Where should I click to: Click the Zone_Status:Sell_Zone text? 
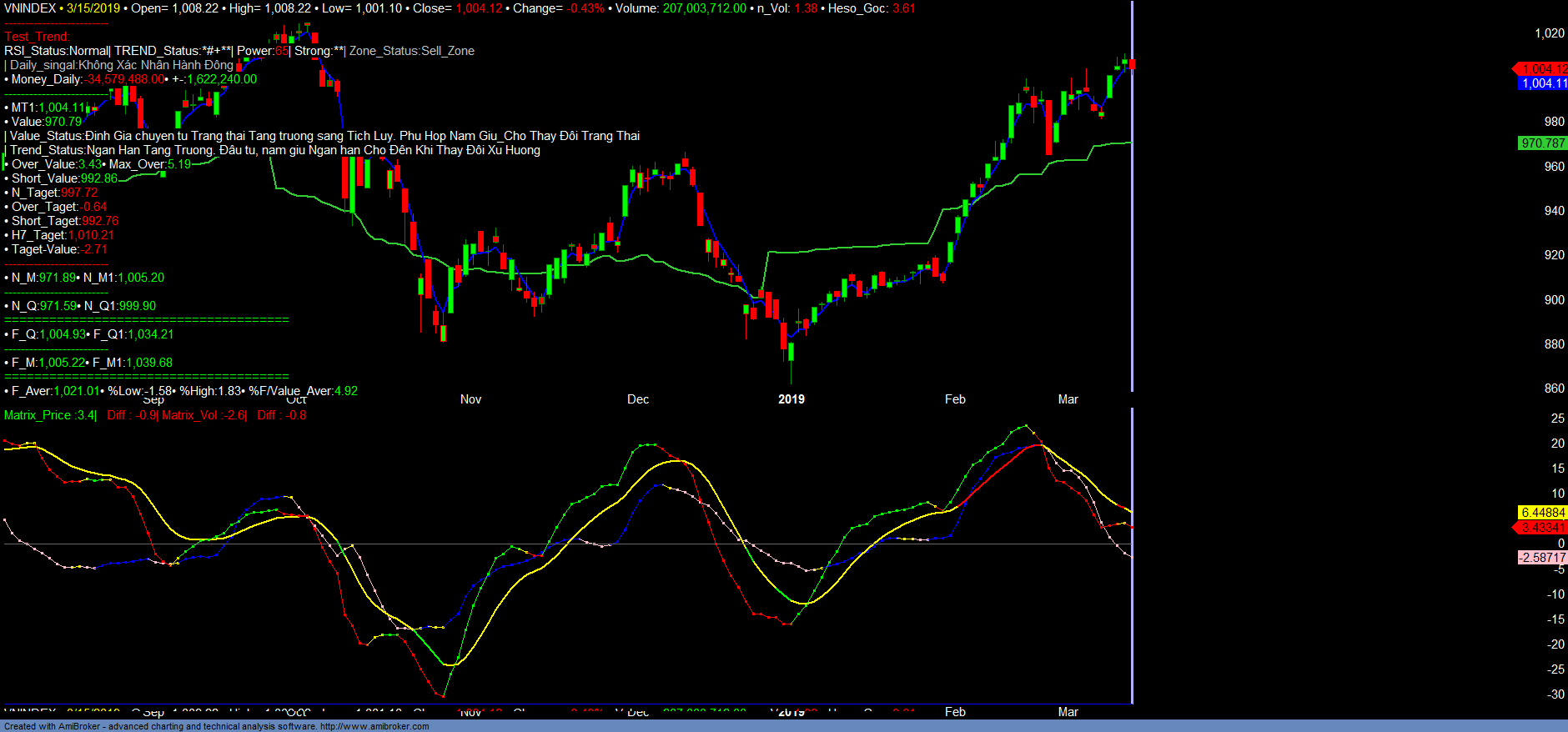pos(411,51)
